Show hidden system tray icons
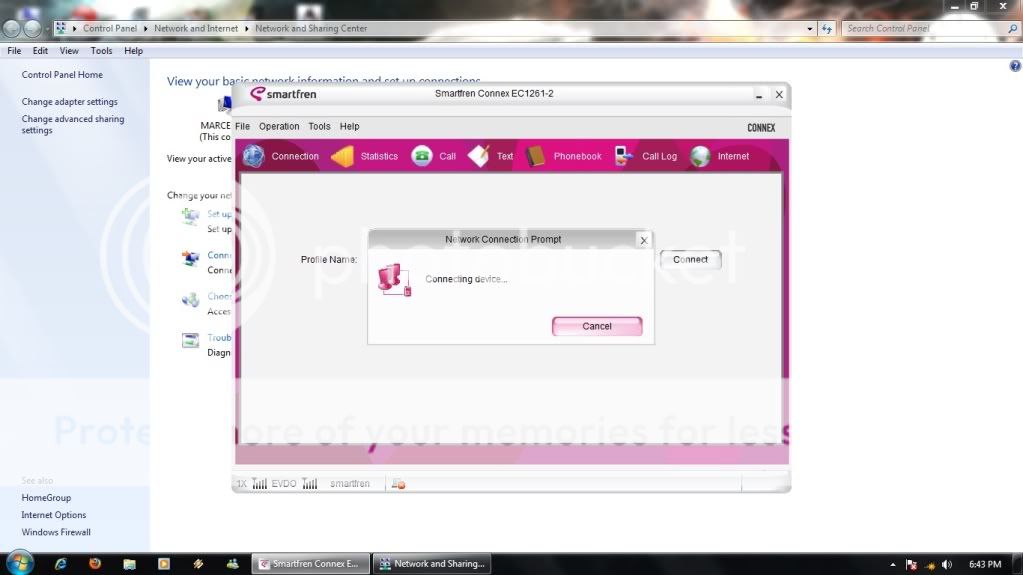Screen dimensions: 1023x575 point(893,565)
